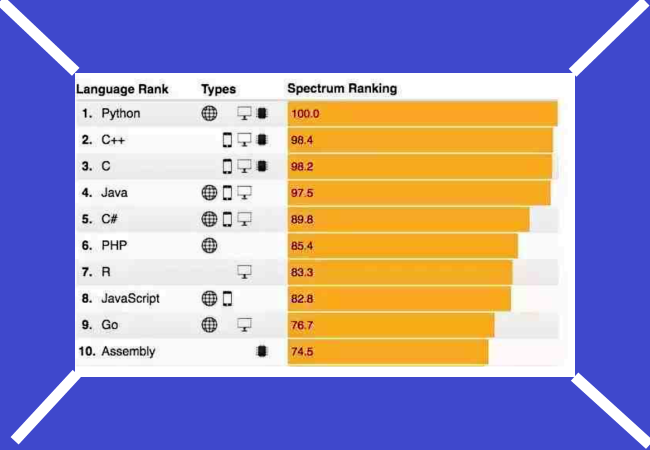Click the mobile phone icon for Java

pyautogui.click(x=227, y=192)
